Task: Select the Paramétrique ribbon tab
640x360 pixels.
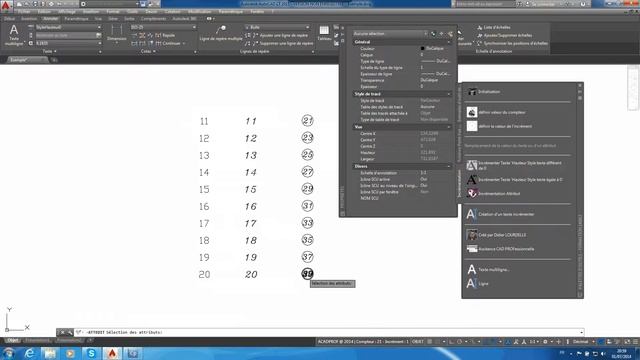Action: [x=77, y=19]
